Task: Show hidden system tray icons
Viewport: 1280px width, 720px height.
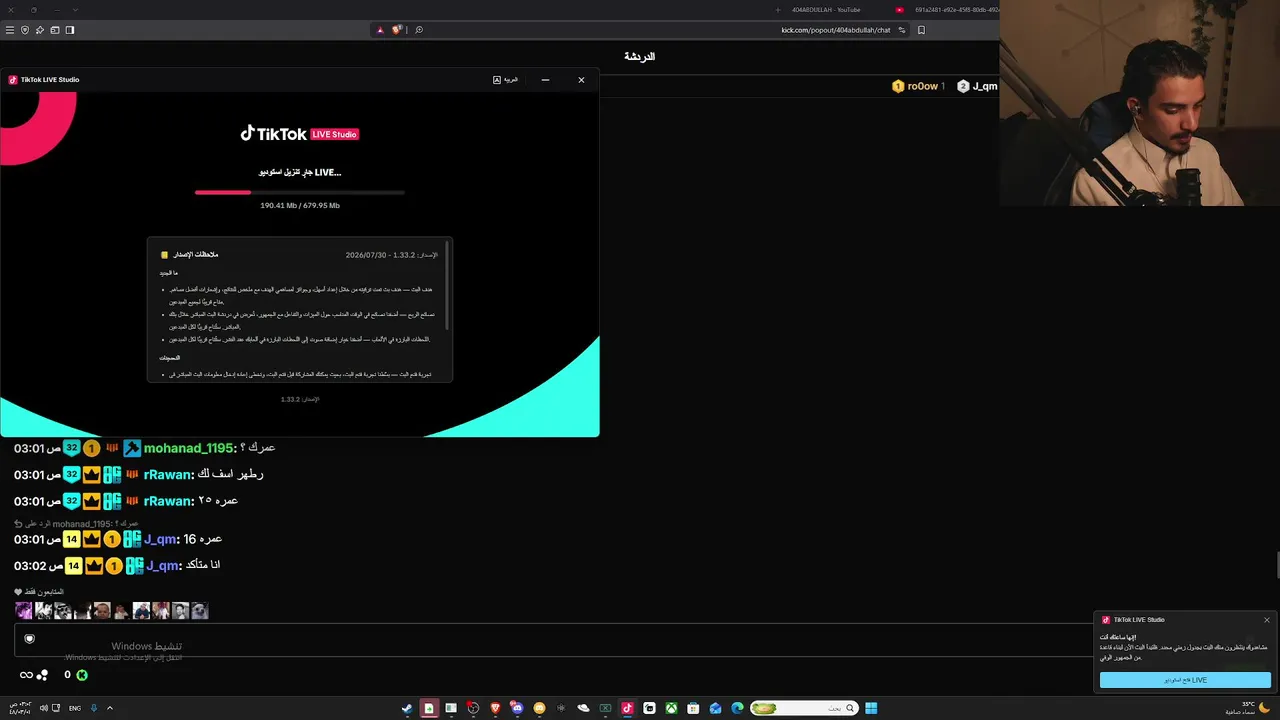Action: point(109,708)
